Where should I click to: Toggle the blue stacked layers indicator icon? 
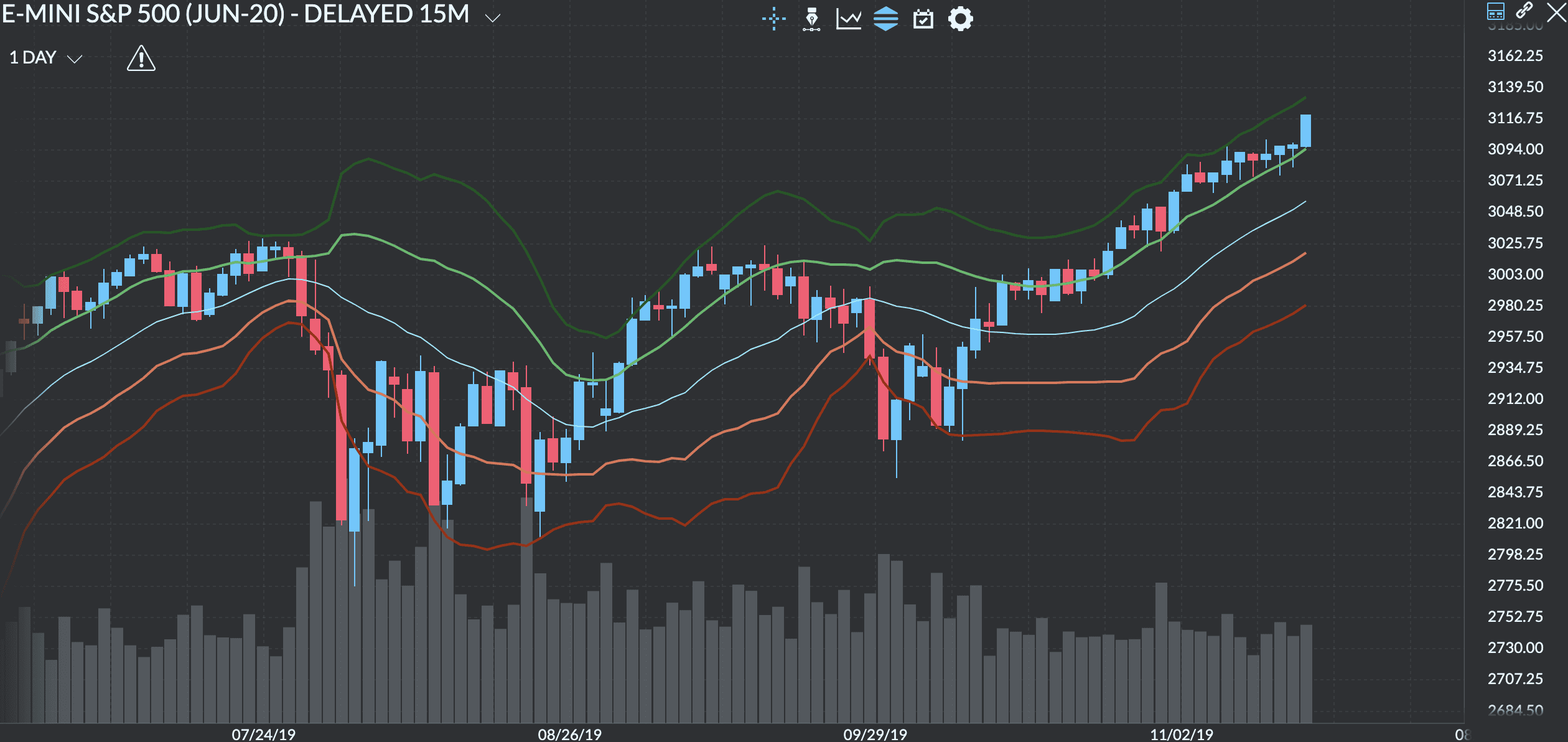[885, 19]
